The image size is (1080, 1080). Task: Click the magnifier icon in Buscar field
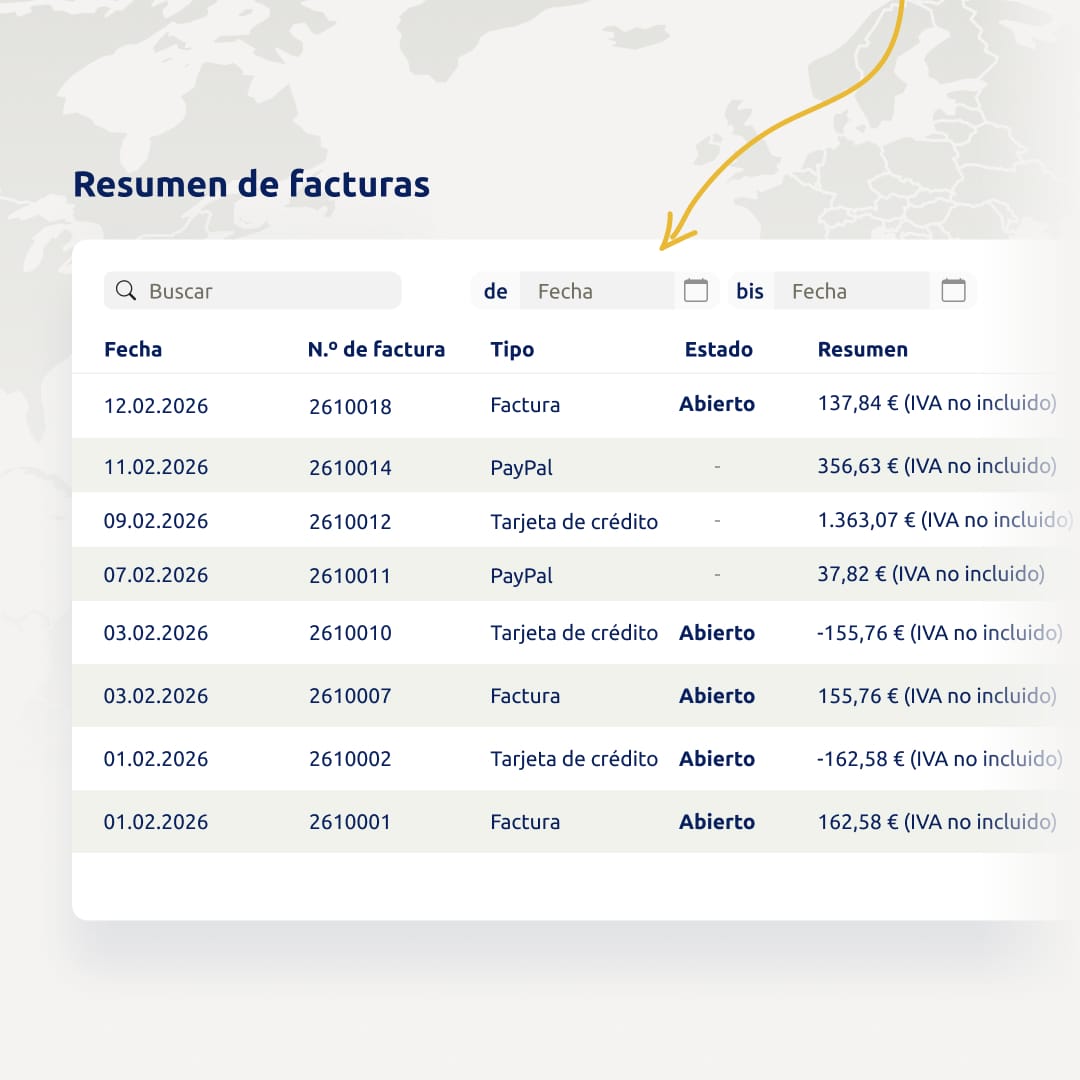125,291
